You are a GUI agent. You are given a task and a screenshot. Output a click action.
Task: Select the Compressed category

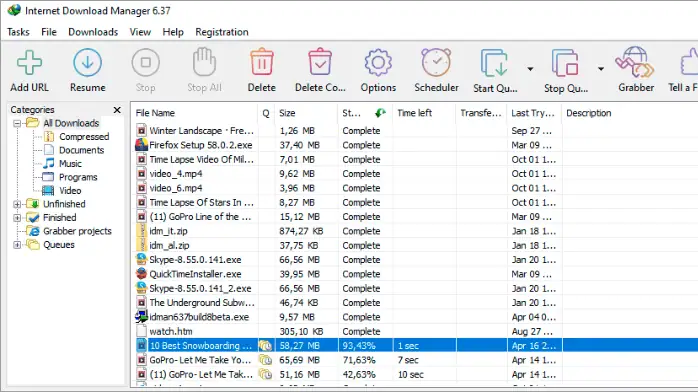pyautogui.click(x=84, y=137)
